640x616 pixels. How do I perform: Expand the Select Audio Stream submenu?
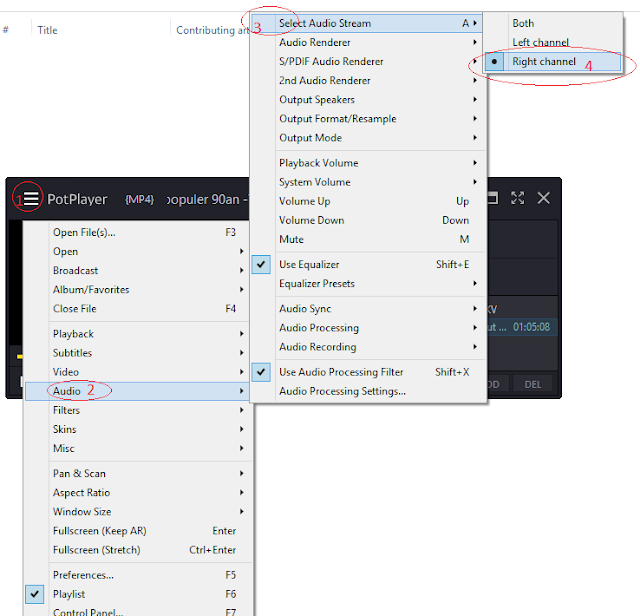[367, 23]
